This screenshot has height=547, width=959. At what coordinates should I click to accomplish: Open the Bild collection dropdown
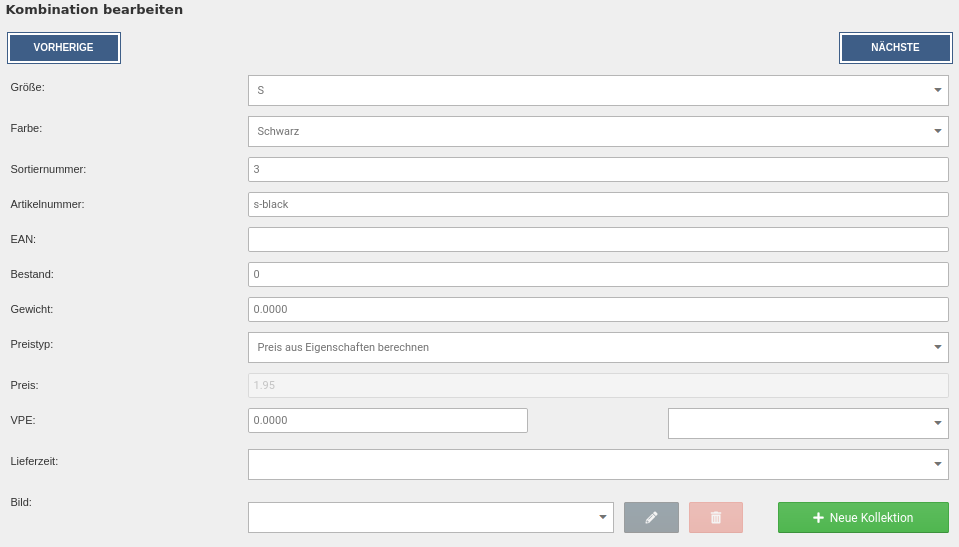point(430,517)
